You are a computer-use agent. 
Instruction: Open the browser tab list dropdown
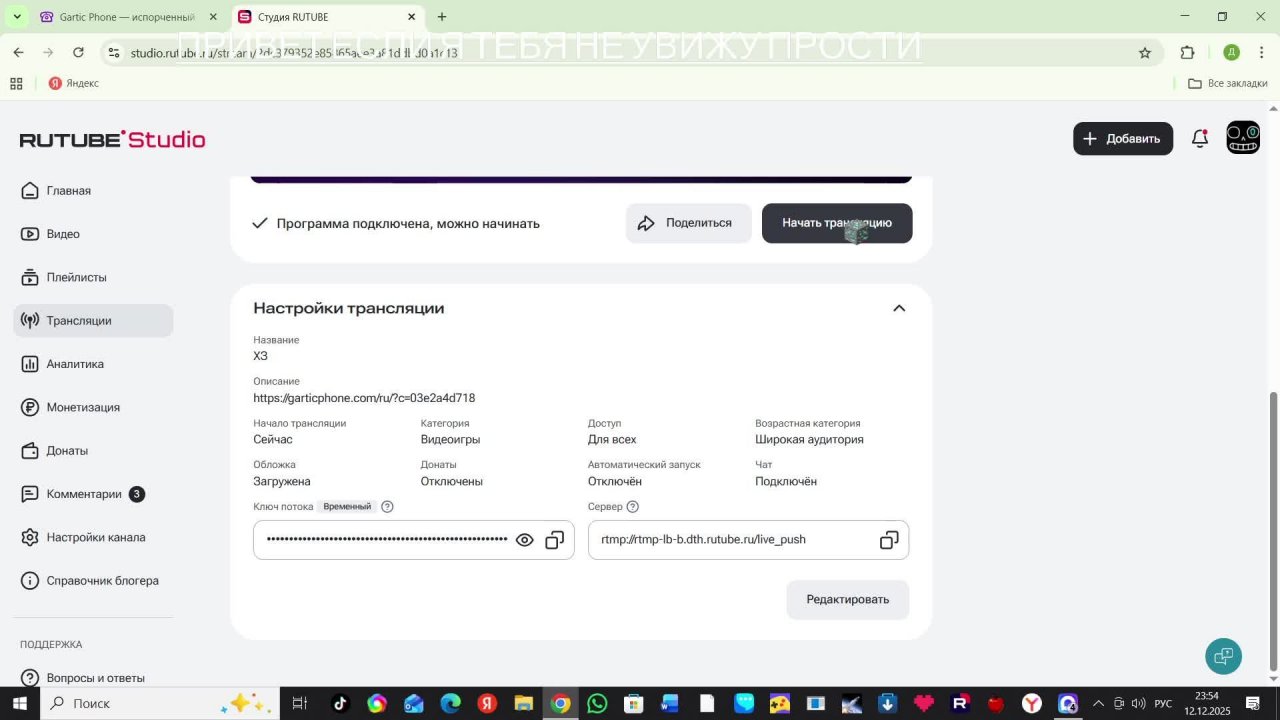(16, 17)
